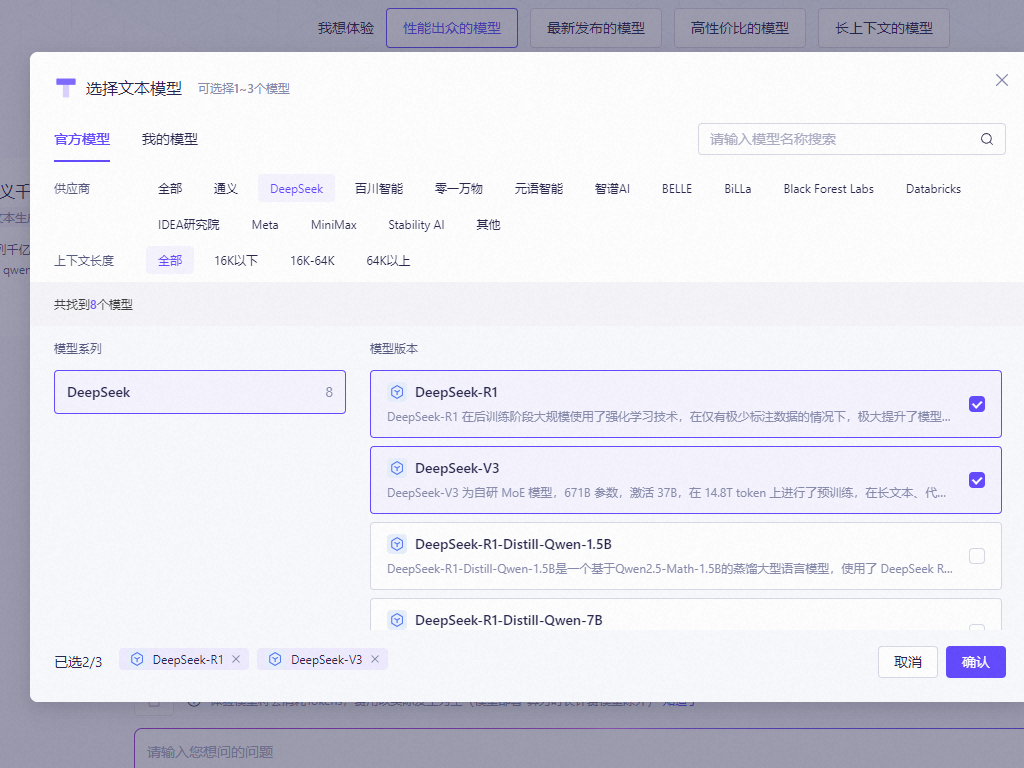This screenshot has height=768, width=1024.
Task: Uncheck the DeepSeek-R1 model checkbox
Action: tap(977, 404)
